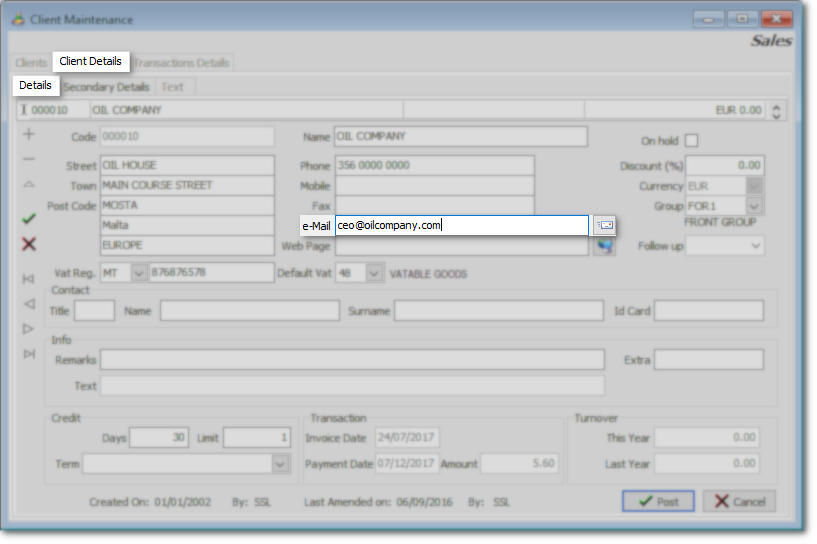Click the plus icon to add record

click(x=28, y=135)
